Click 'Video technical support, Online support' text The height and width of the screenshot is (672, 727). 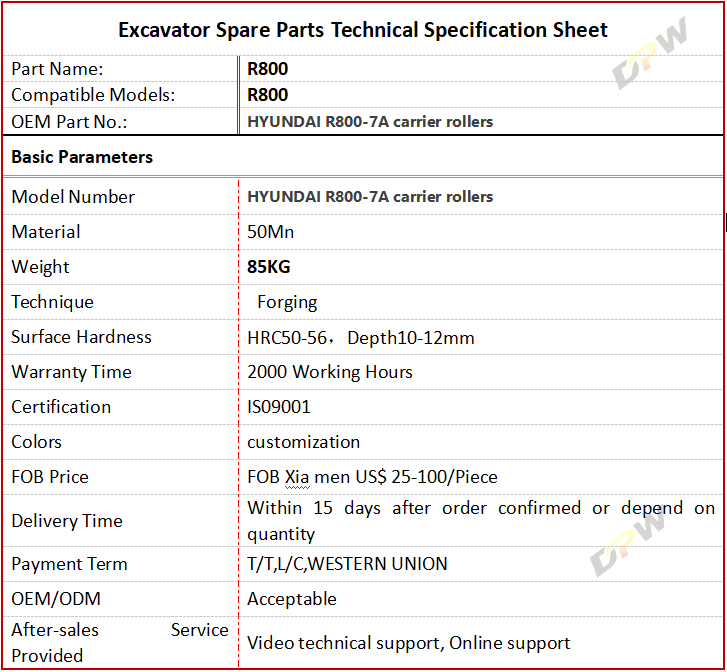tap(408, 643)
